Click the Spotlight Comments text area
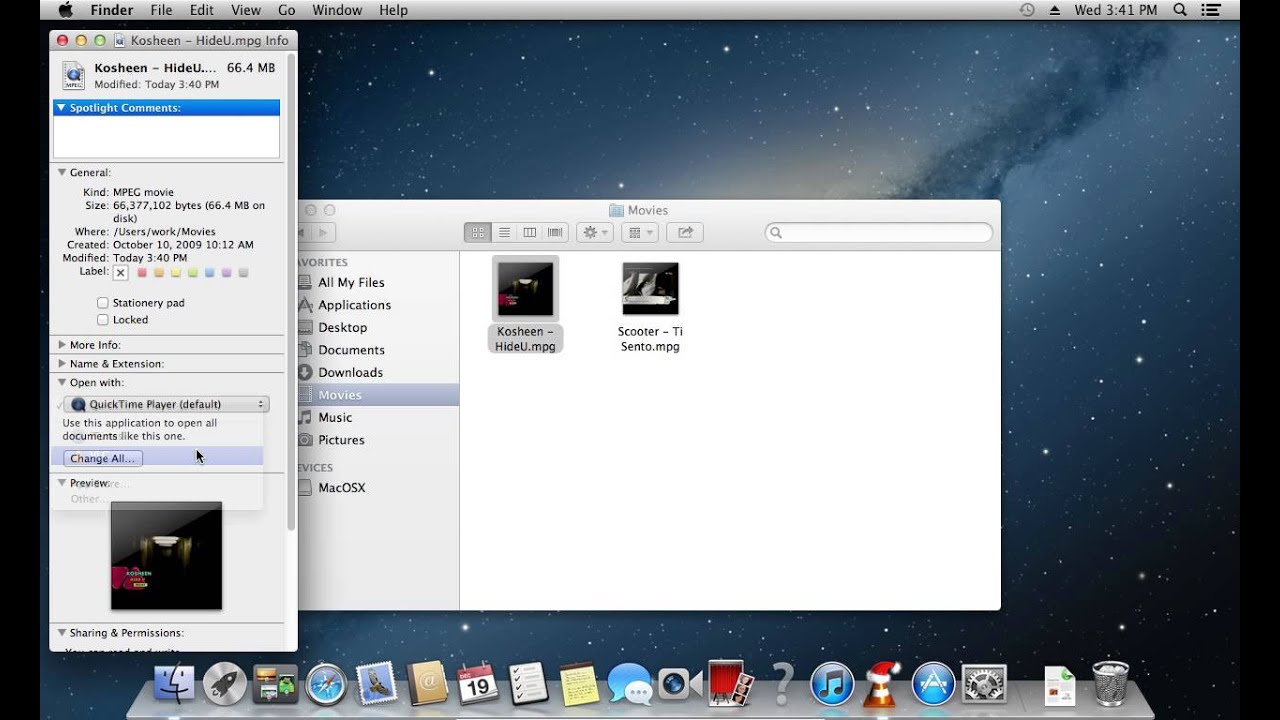Image resolution: width=1280 pixels, height=720 pixels. tap(166, 137)
